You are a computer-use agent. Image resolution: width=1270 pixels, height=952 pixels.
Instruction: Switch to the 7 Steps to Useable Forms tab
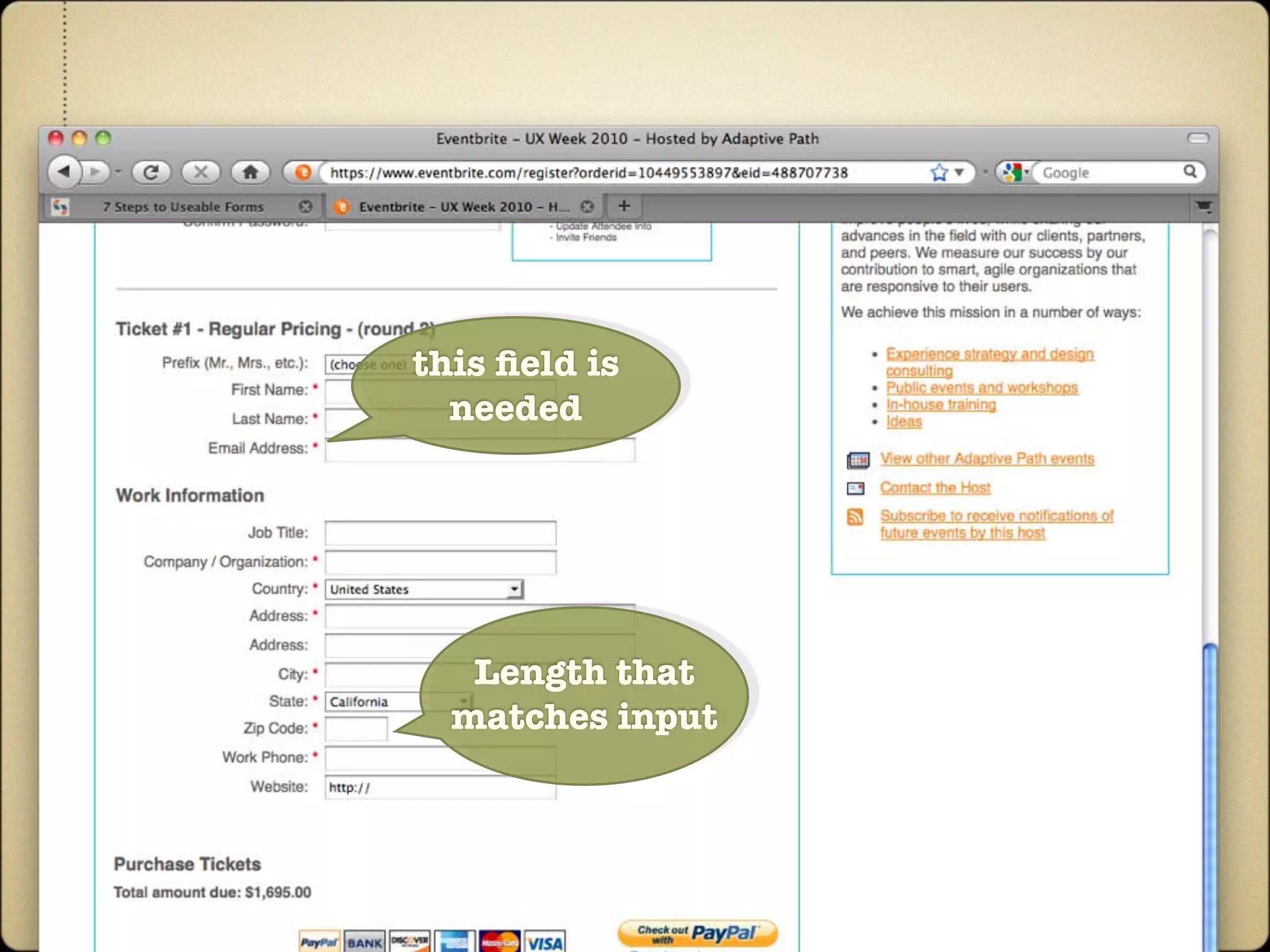183,207
